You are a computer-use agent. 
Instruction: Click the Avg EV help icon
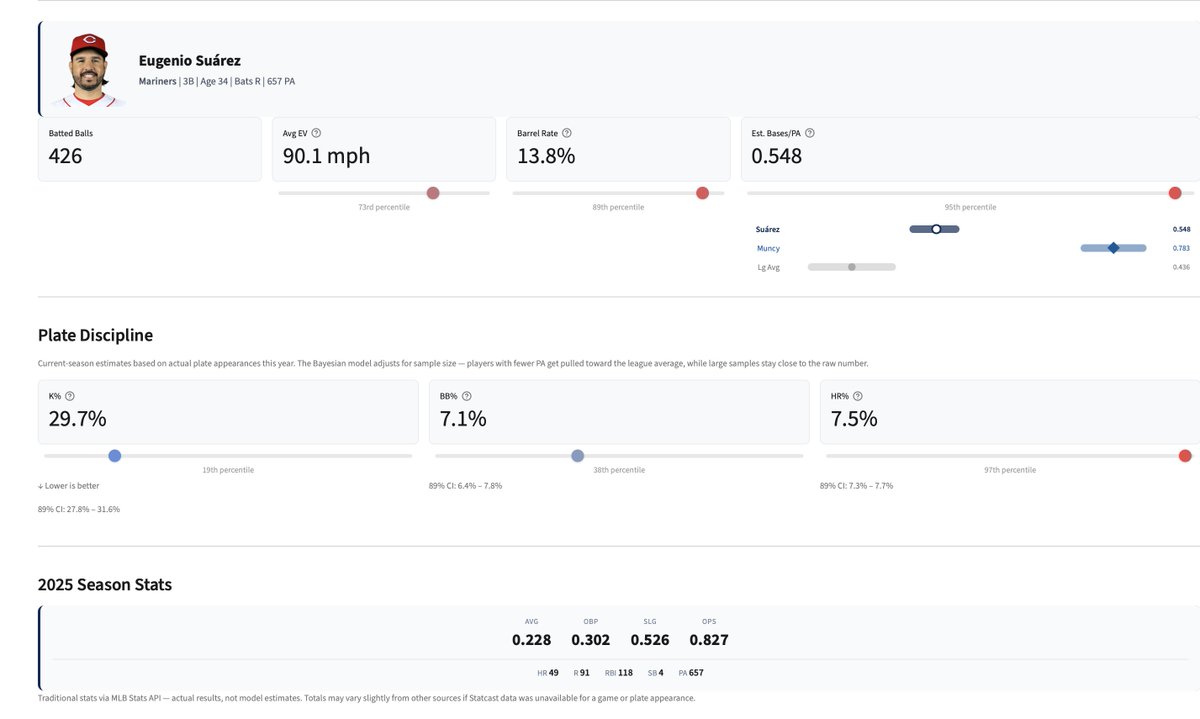(x=317, y=133)
